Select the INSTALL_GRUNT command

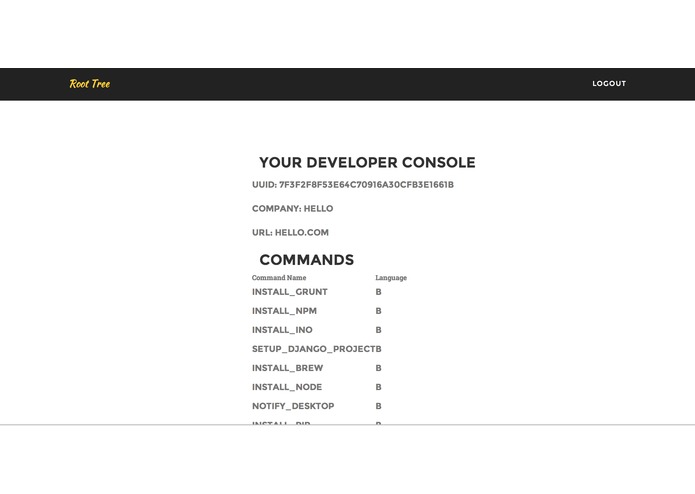pos(289,292)
